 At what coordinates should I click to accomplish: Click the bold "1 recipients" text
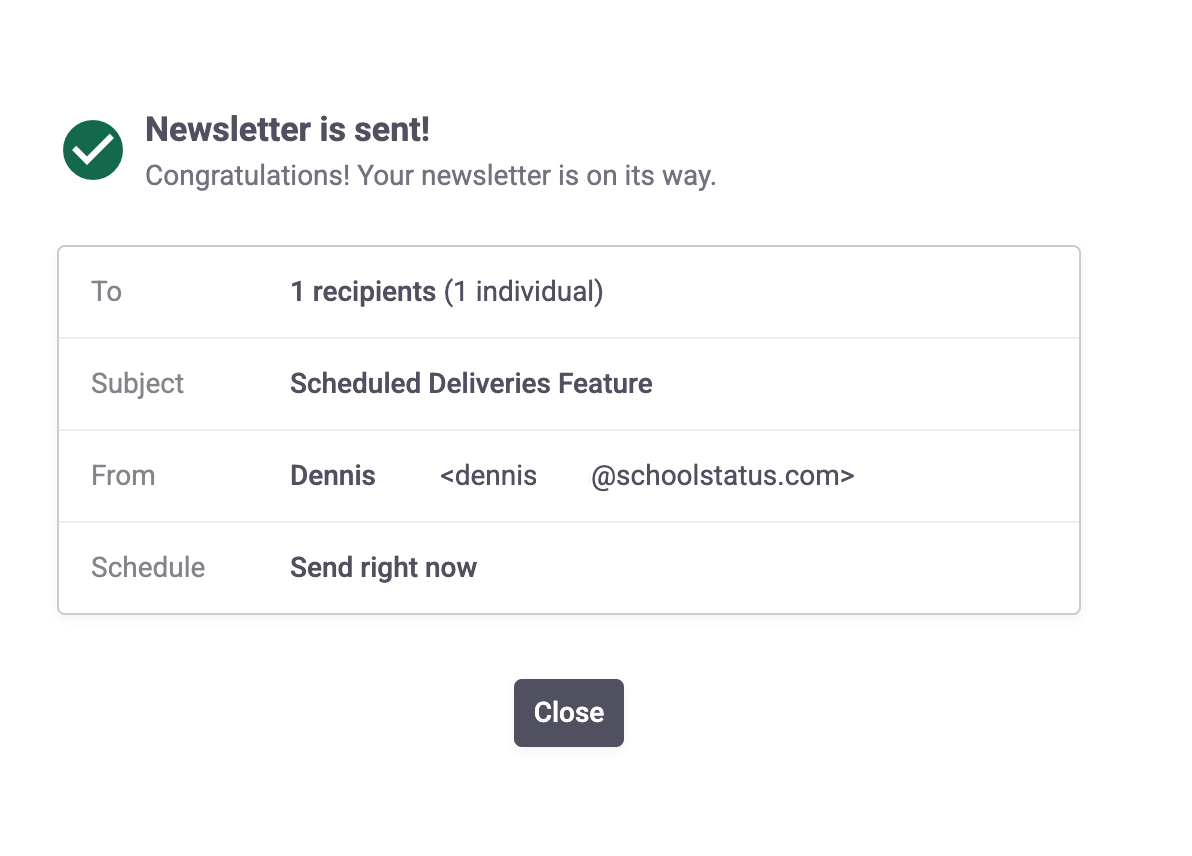[x=363, y=292]
